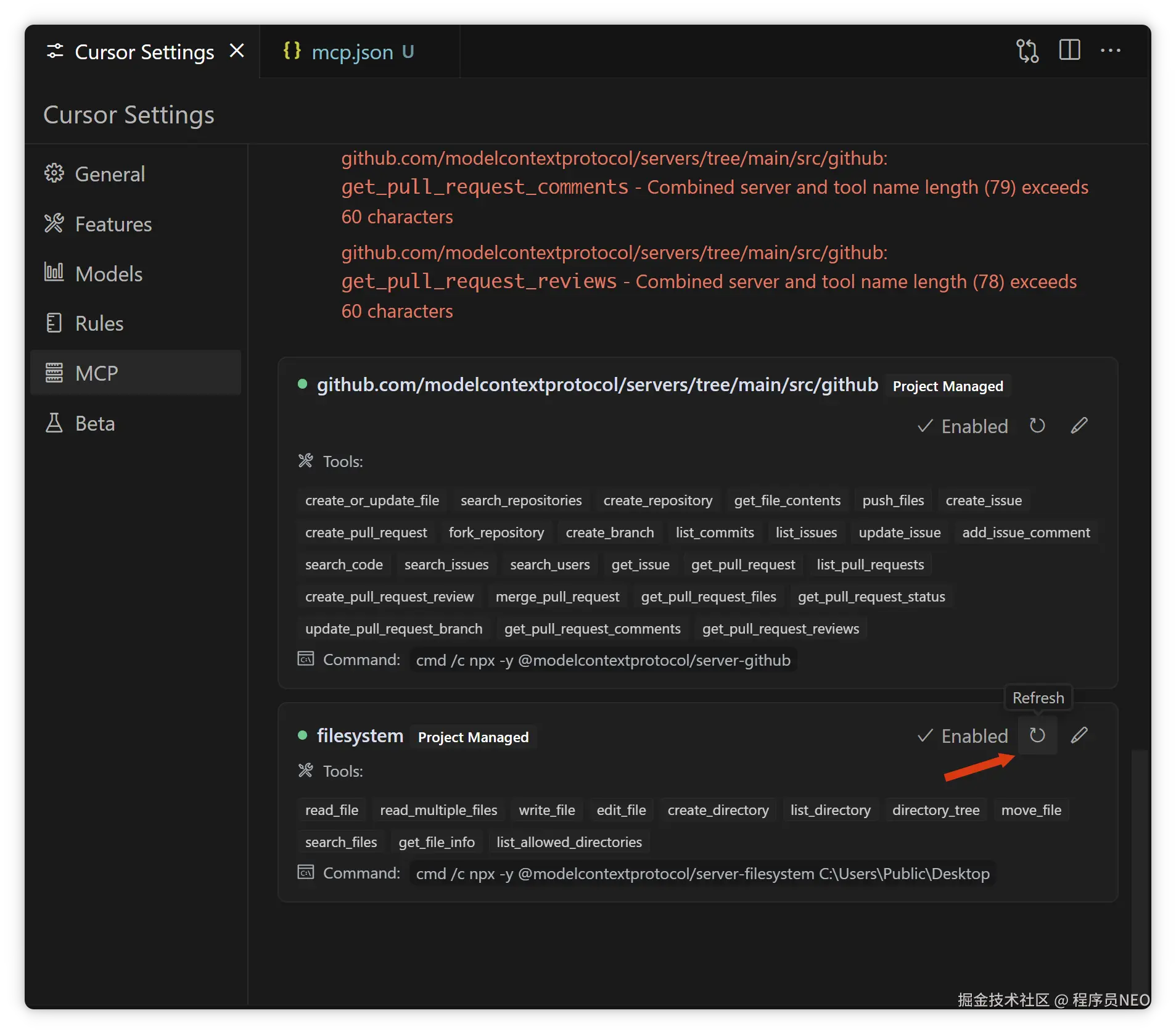This screenshot has width=1176, height=1034.
Task: Disable the filesystem server Enabled toggle
Action: point(963,736)
